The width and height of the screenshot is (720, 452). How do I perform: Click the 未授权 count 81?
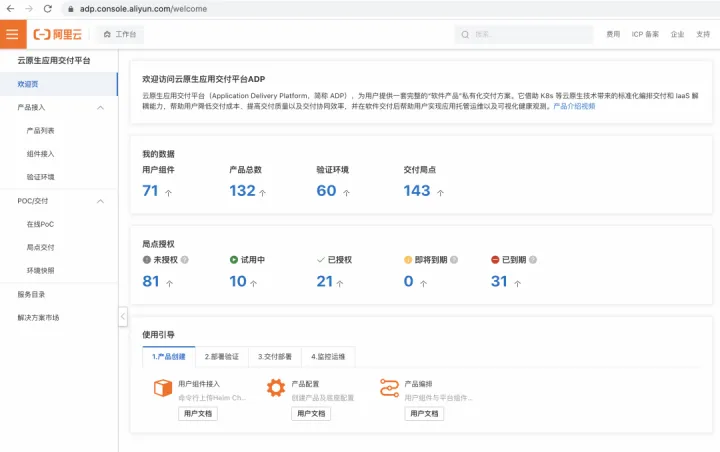151,281
